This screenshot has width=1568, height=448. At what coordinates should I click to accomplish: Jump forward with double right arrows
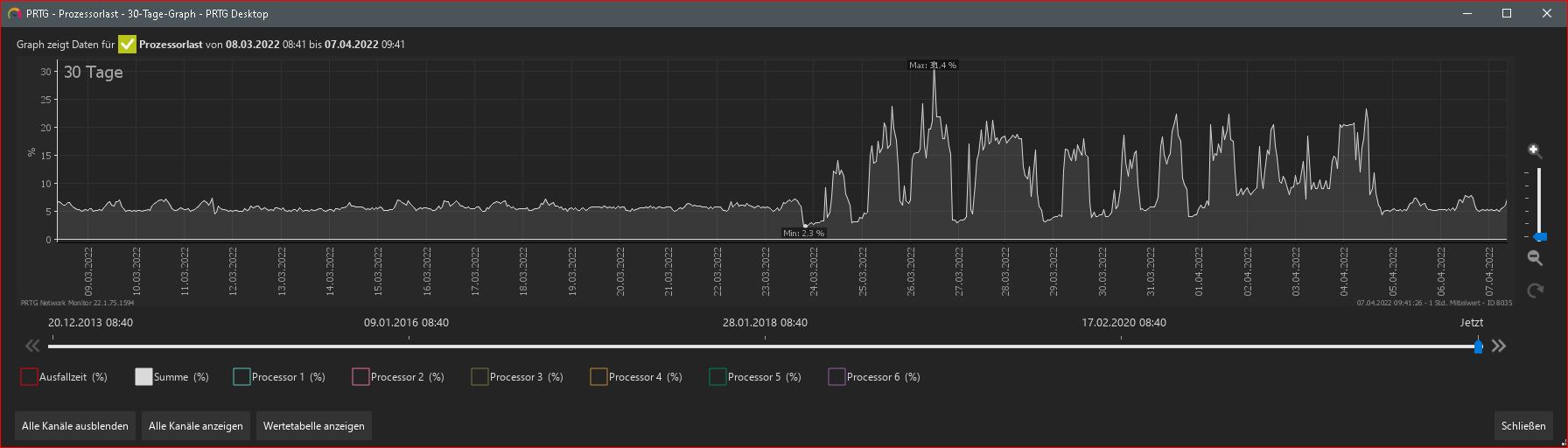pyautogui.click(x=1499, y=346)
